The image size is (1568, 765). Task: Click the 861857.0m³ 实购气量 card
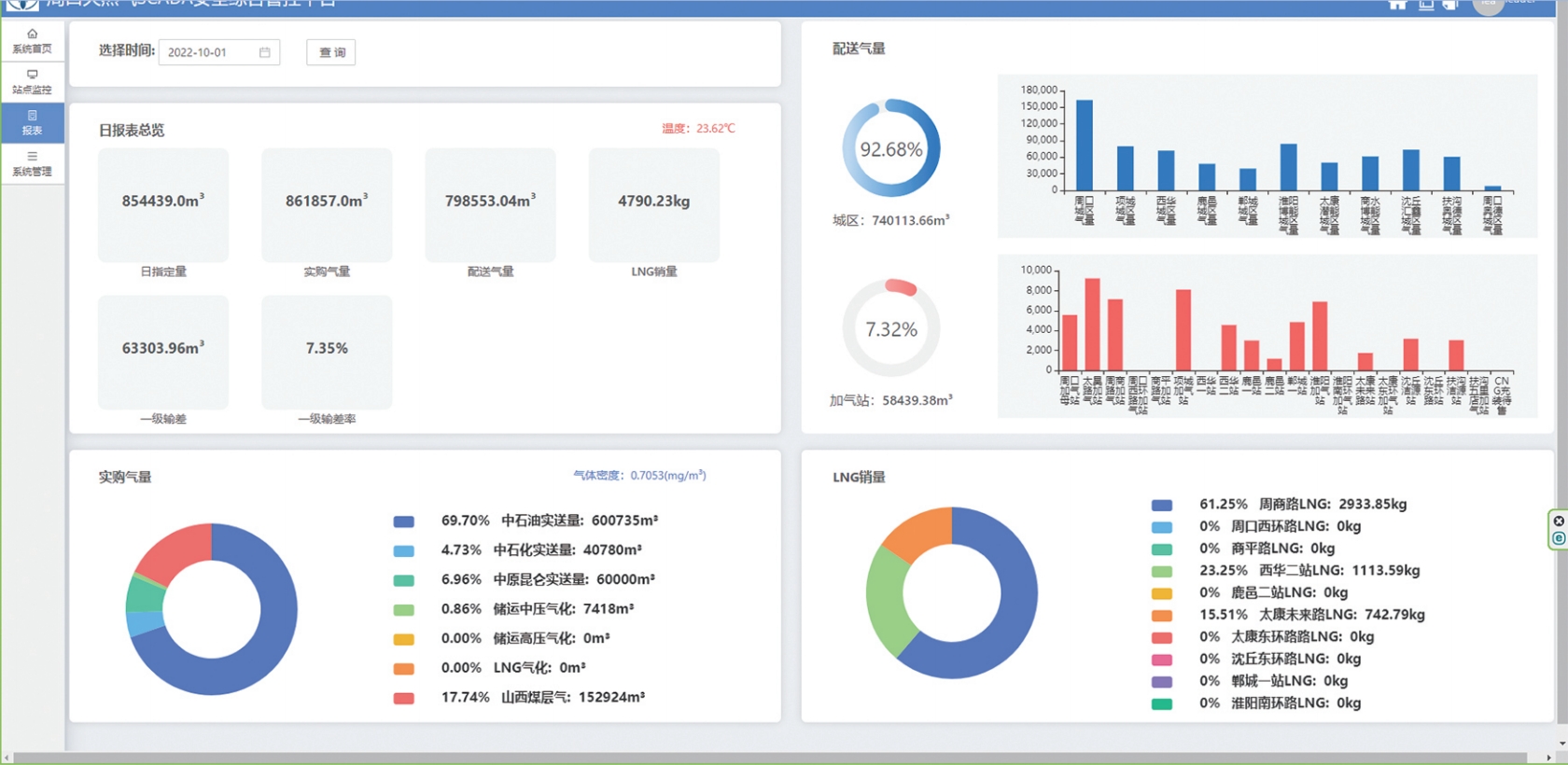pos(327,205)
